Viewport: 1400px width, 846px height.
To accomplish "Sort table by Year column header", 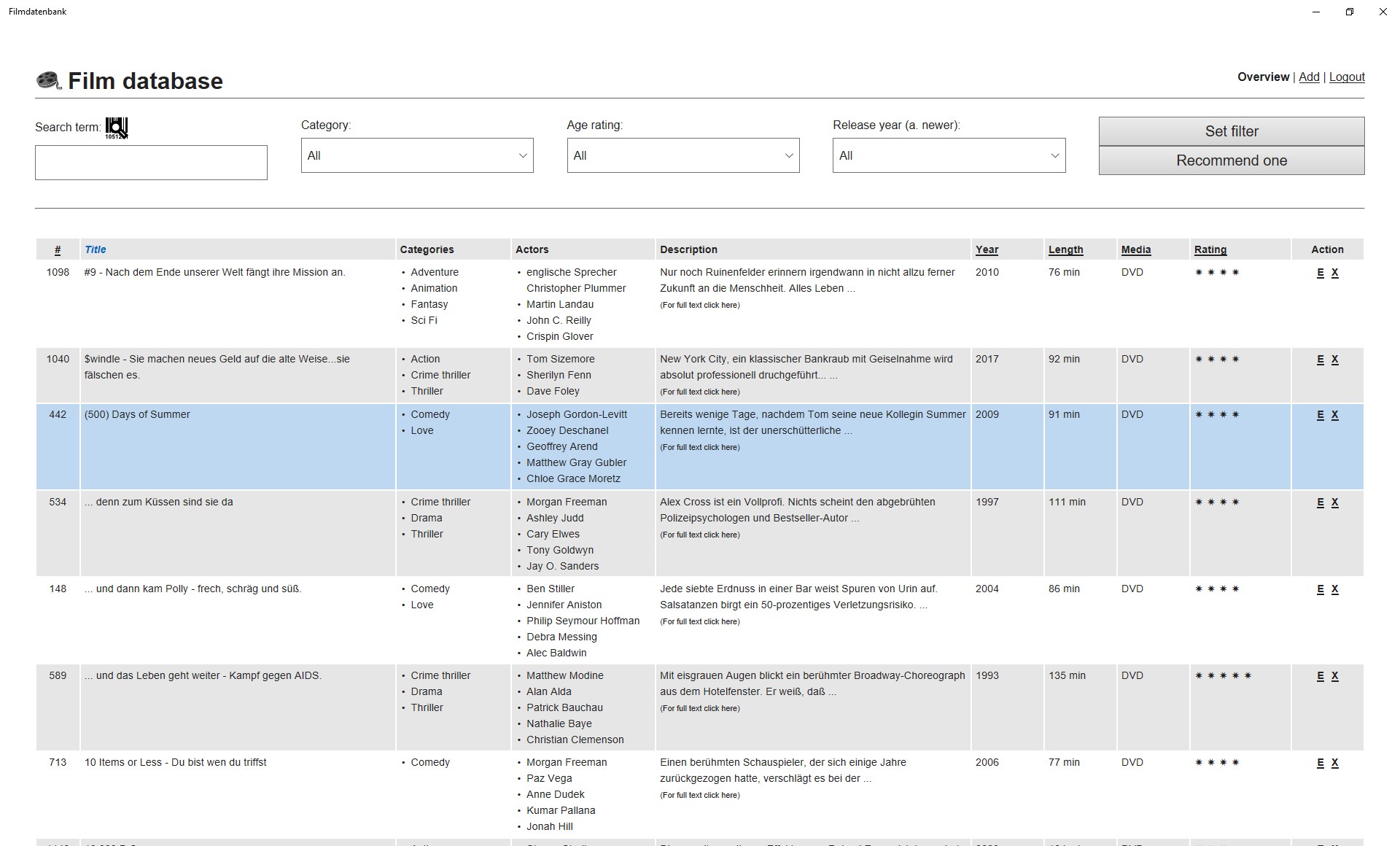I will [x=987, y=249].
